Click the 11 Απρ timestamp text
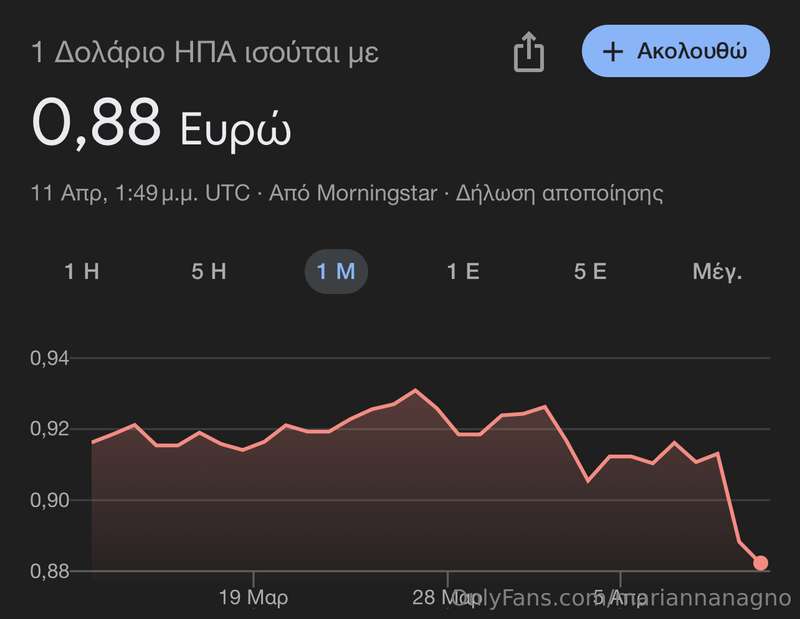Screen dimensions: 800x619 [140, 193]
